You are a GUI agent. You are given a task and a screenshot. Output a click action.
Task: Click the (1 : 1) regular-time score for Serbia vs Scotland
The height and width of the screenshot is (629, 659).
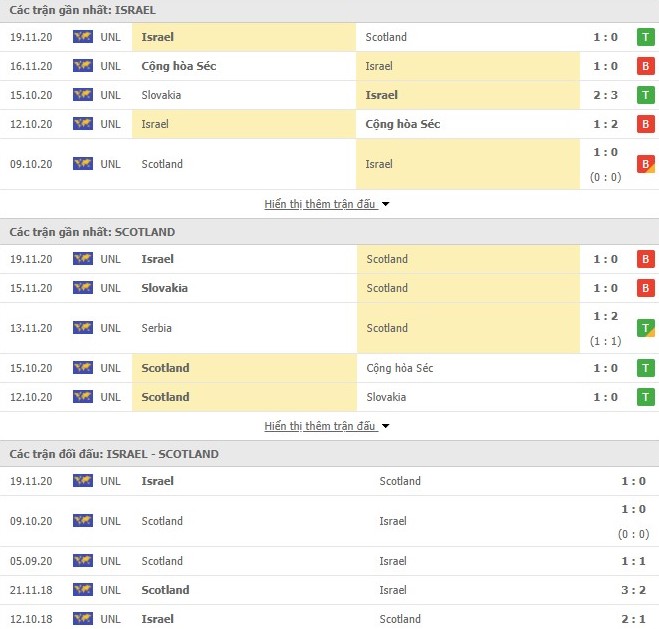606,341
